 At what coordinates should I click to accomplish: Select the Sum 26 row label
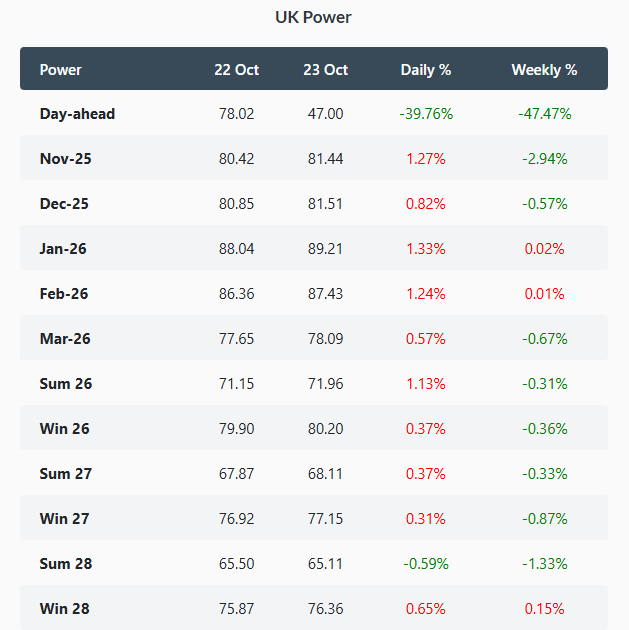point(66,384)
